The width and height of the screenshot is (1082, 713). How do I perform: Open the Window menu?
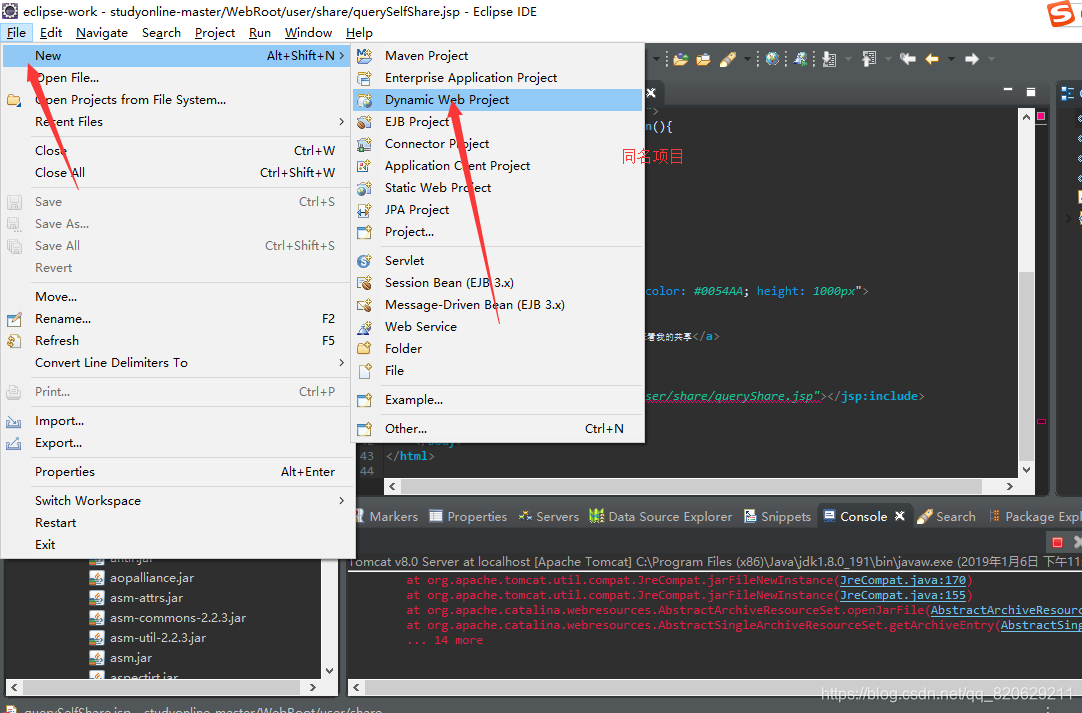[308, 32]
